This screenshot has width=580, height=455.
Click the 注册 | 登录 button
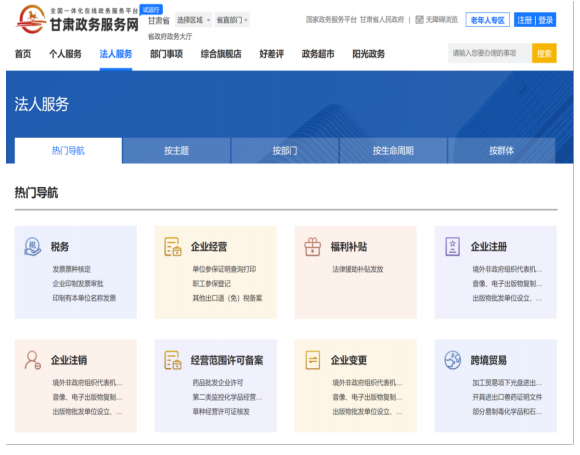[x=535, y=20]
